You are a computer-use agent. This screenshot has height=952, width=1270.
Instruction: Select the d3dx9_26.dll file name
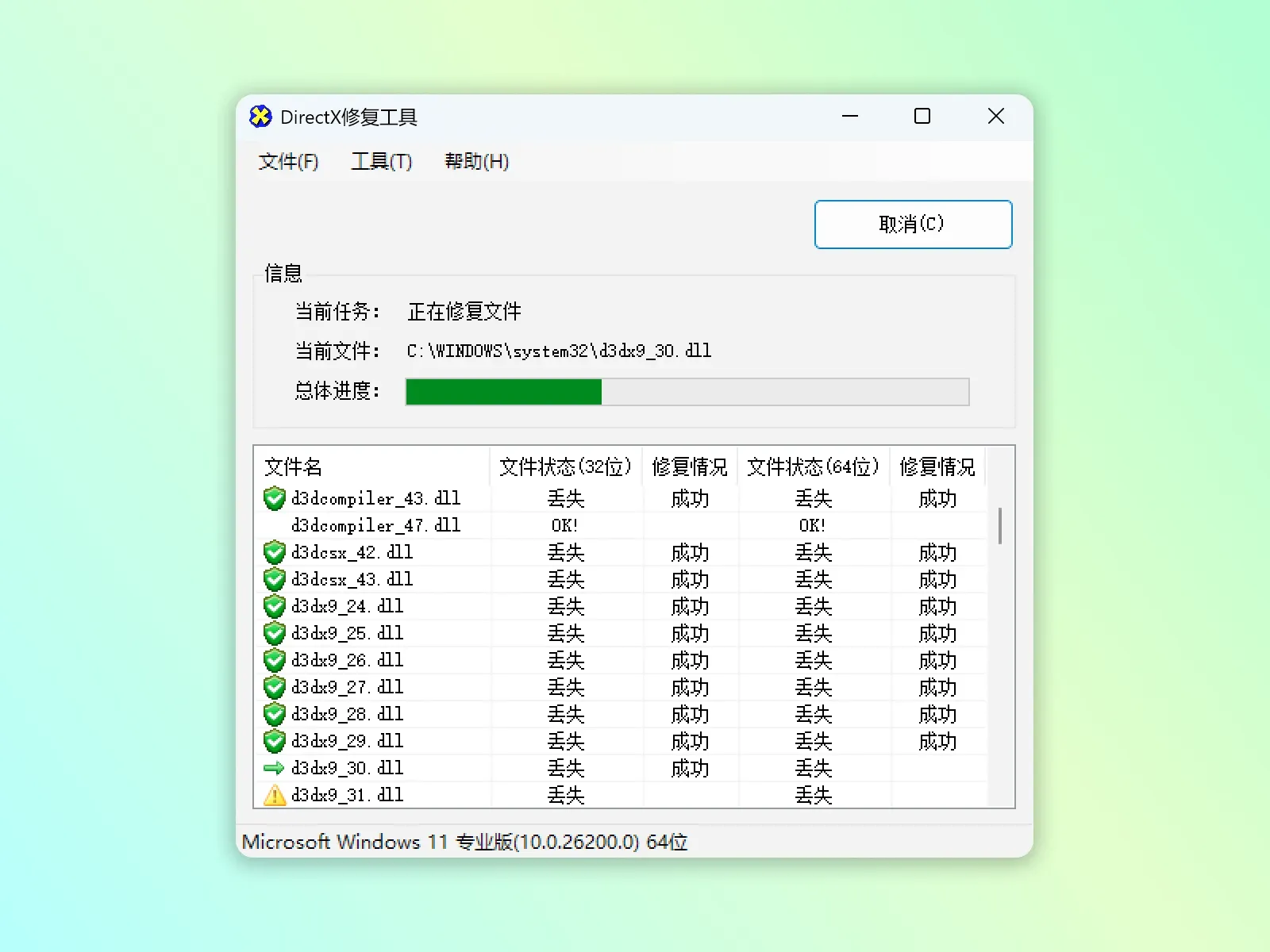click(347, 660)
